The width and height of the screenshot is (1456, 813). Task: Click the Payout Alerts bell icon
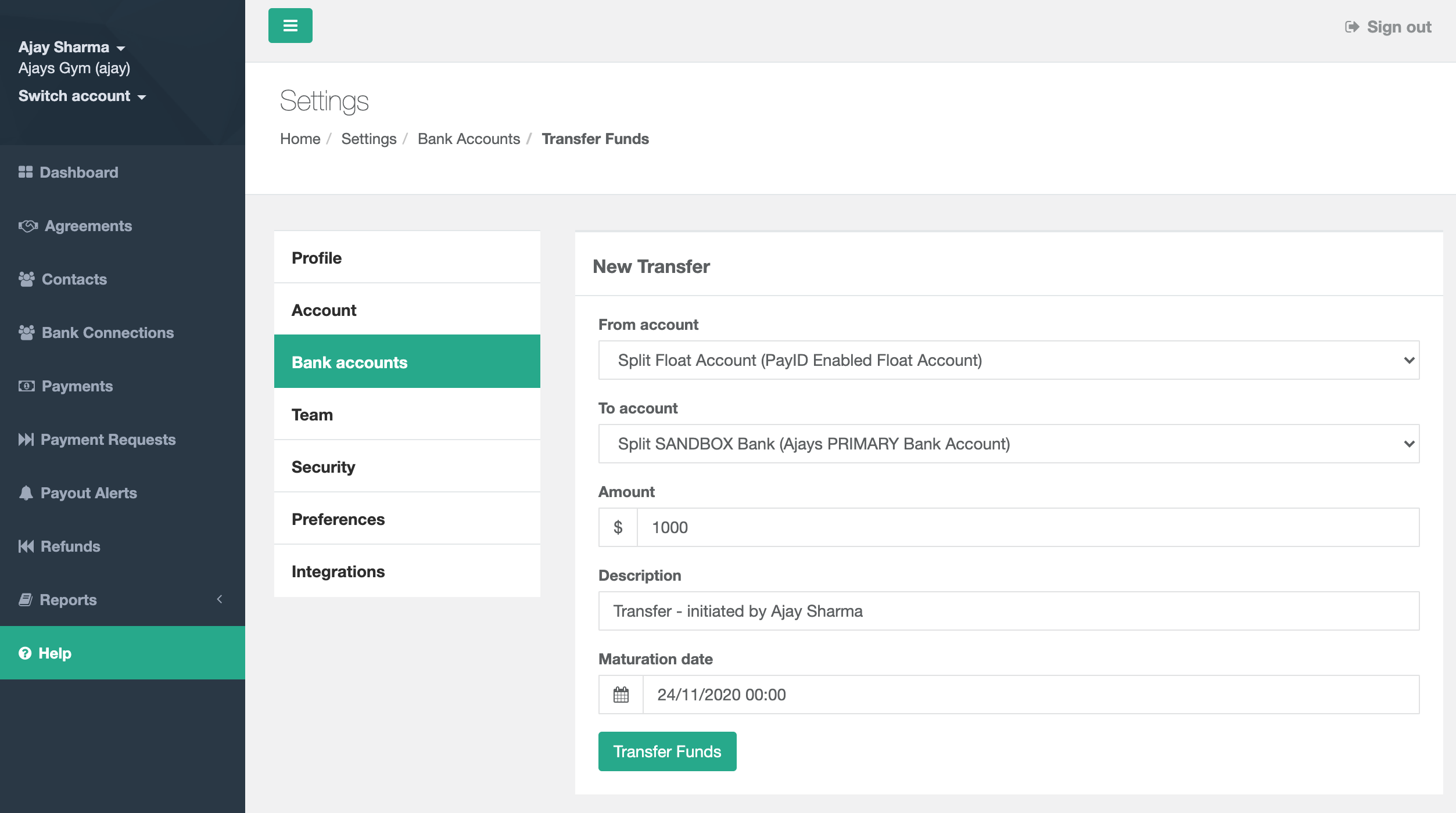pyautogui.click(x=26, y=493)
